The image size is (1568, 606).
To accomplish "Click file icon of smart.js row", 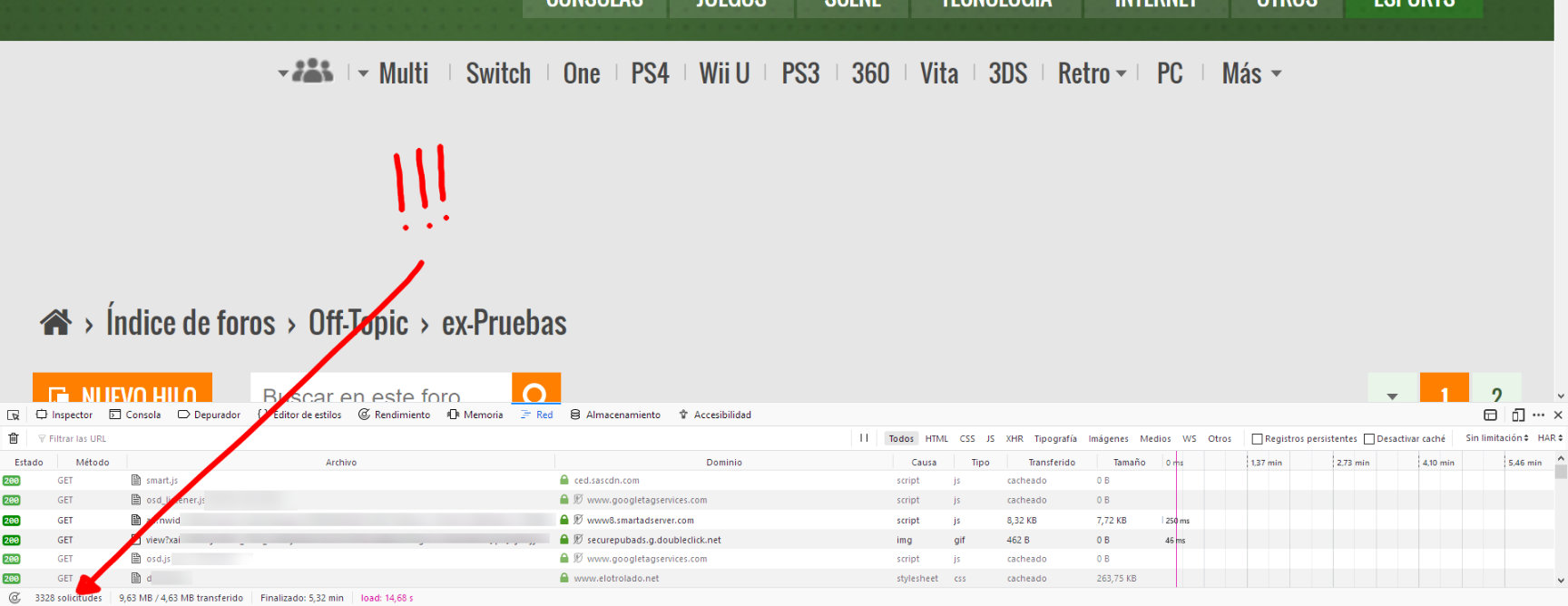I will point(136,481).
